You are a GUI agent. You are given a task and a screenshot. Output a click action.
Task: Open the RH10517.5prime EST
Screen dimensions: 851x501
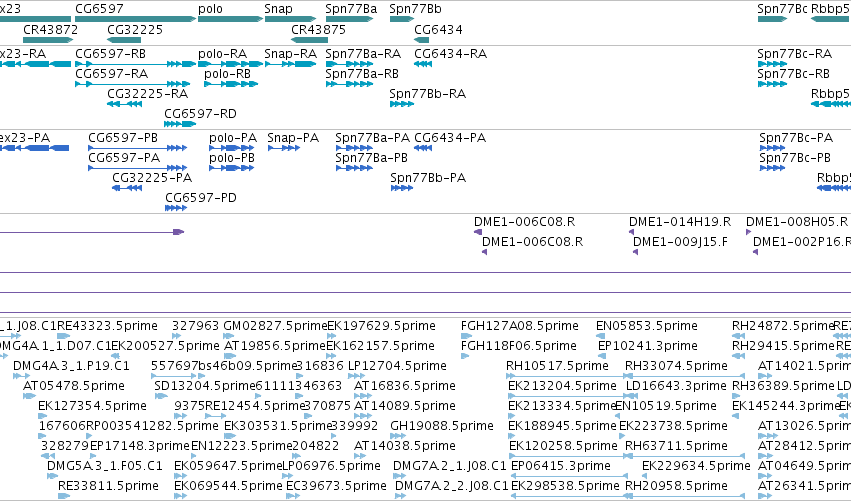567,376
